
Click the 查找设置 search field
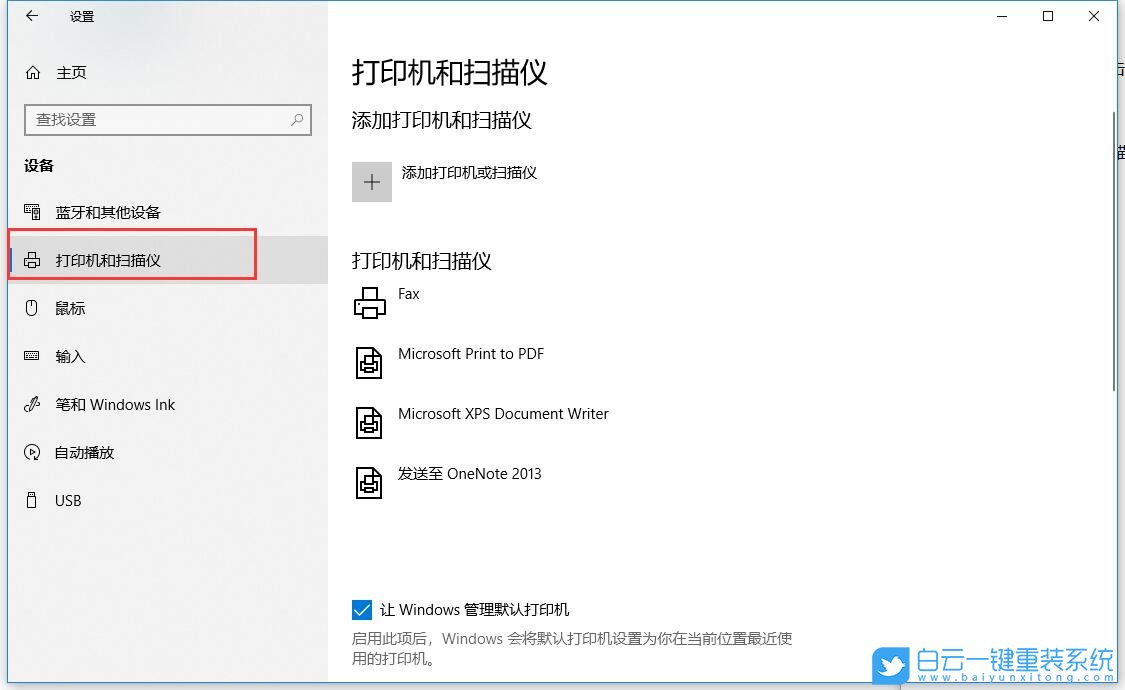point(168,119)
